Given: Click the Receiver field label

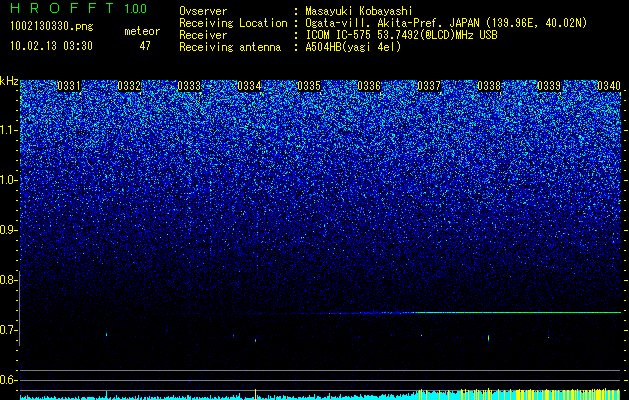Looking at the screenshot, I should (x=203, y=35).
